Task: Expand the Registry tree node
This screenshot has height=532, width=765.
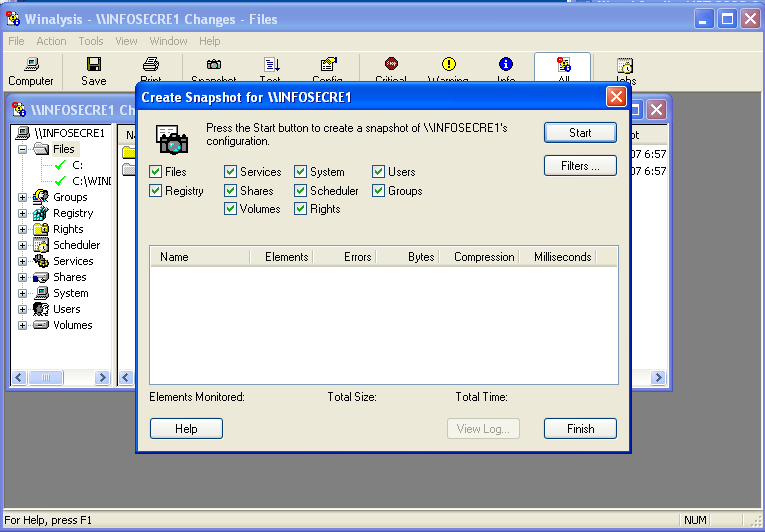Action: coord(22,213)
